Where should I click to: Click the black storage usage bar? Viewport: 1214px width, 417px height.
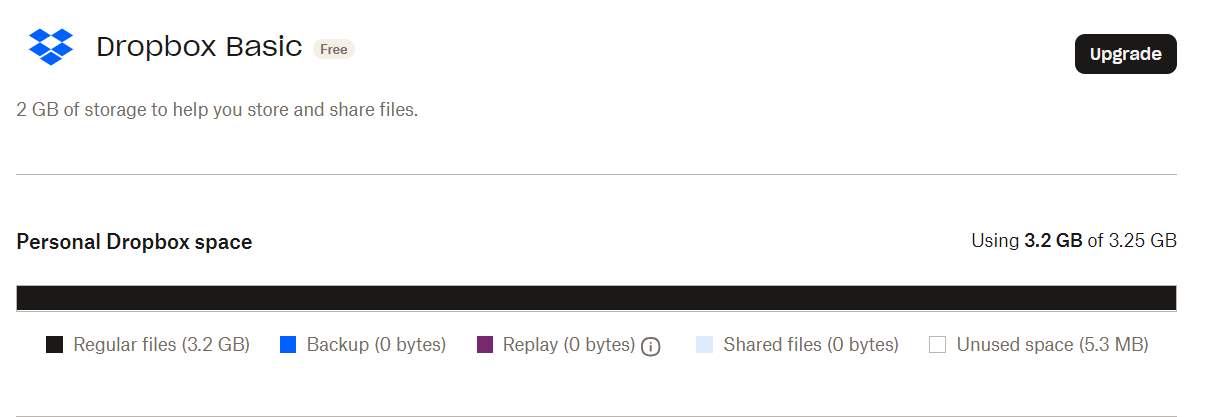(x=596, y=298)
